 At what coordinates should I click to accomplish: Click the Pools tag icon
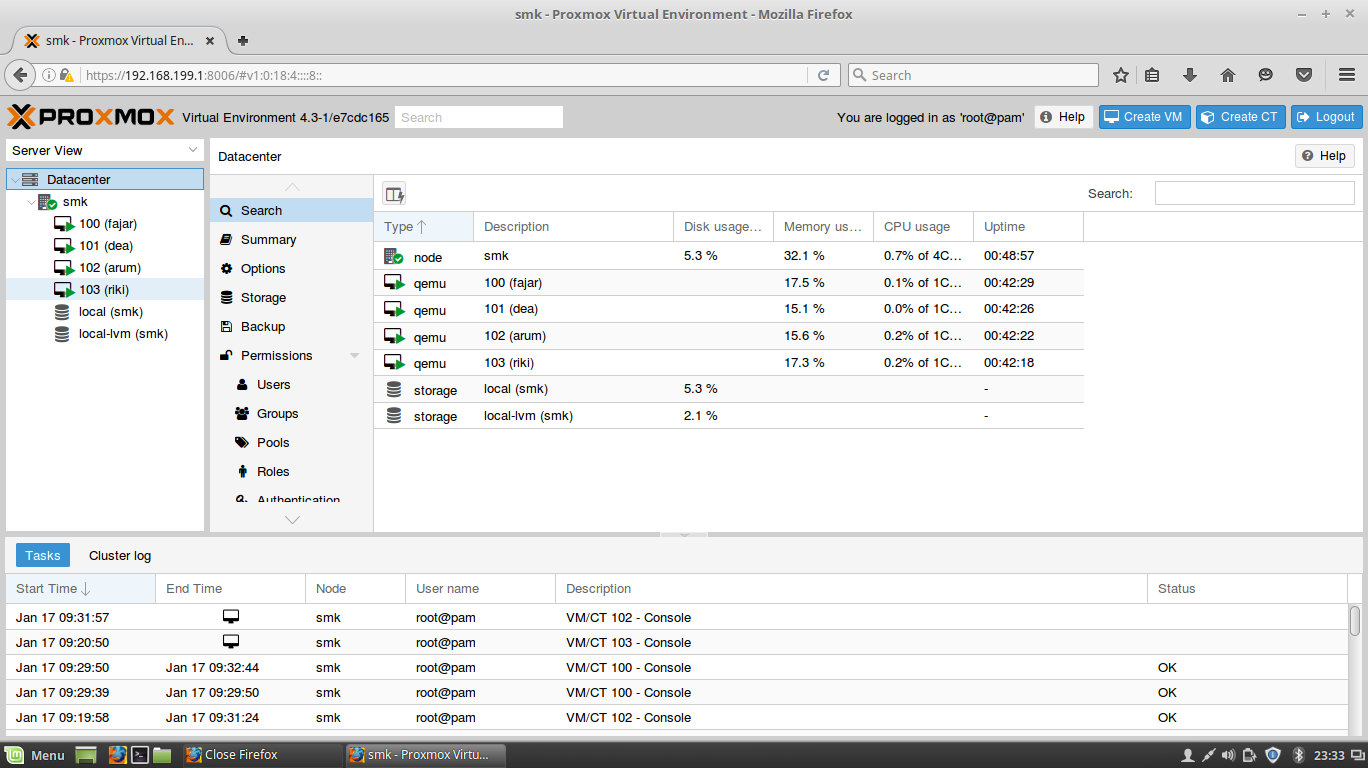(x=242, y=443)
